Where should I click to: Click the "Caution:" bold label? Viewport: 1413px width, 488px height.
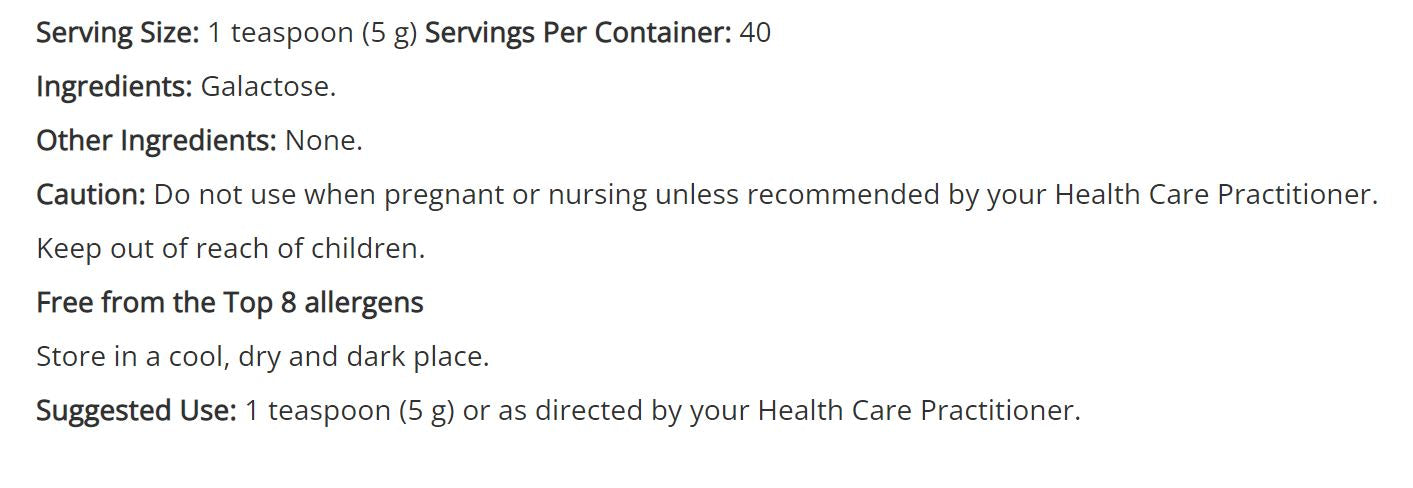coord(91,195)
